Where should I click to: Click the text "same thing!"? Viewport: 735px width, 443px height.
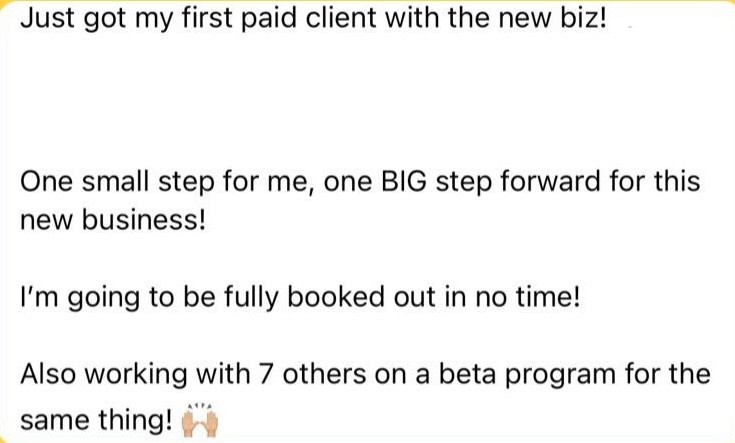96,420
